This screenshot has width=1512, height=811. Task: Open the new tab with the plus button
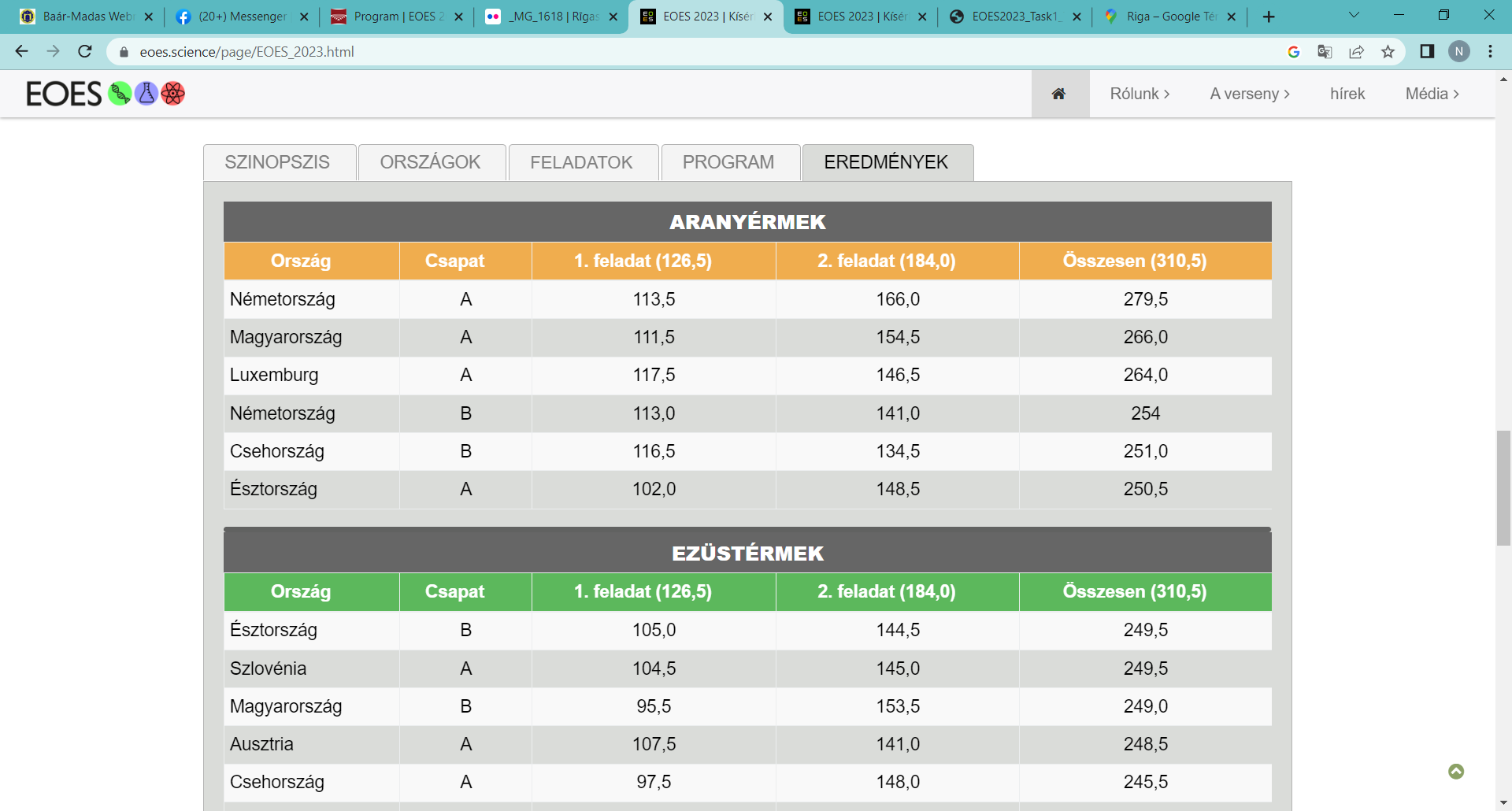click(x=1269, y=17)
